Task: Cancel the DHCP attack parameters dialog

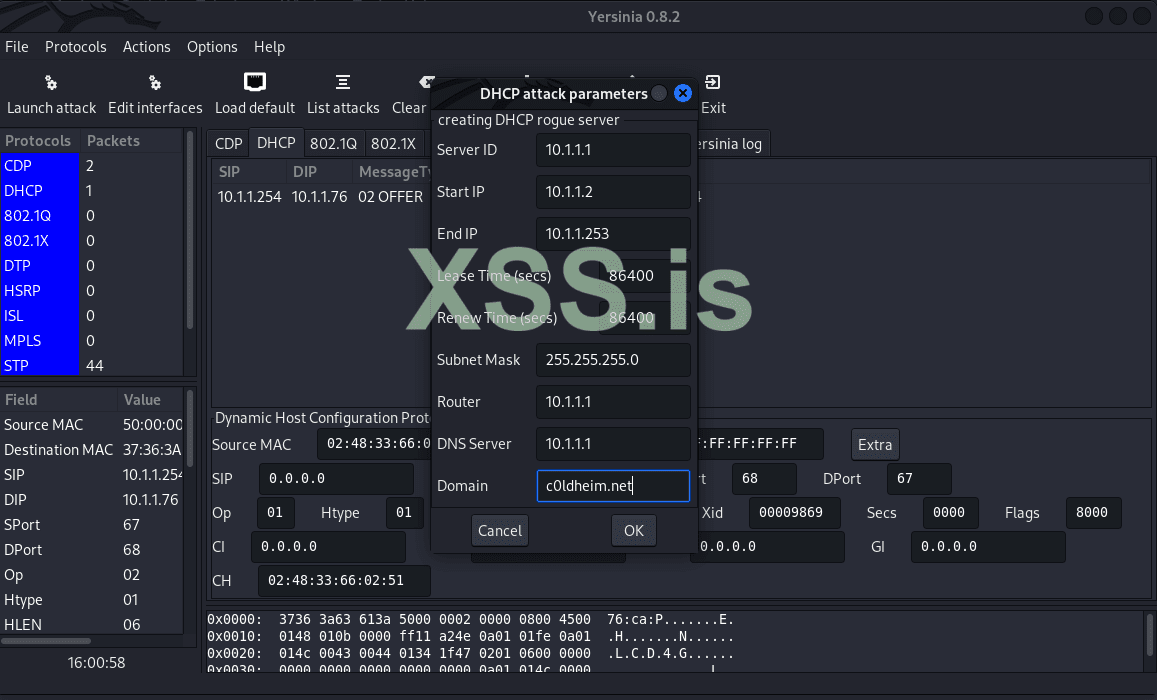Action: [x=499, y=530]
